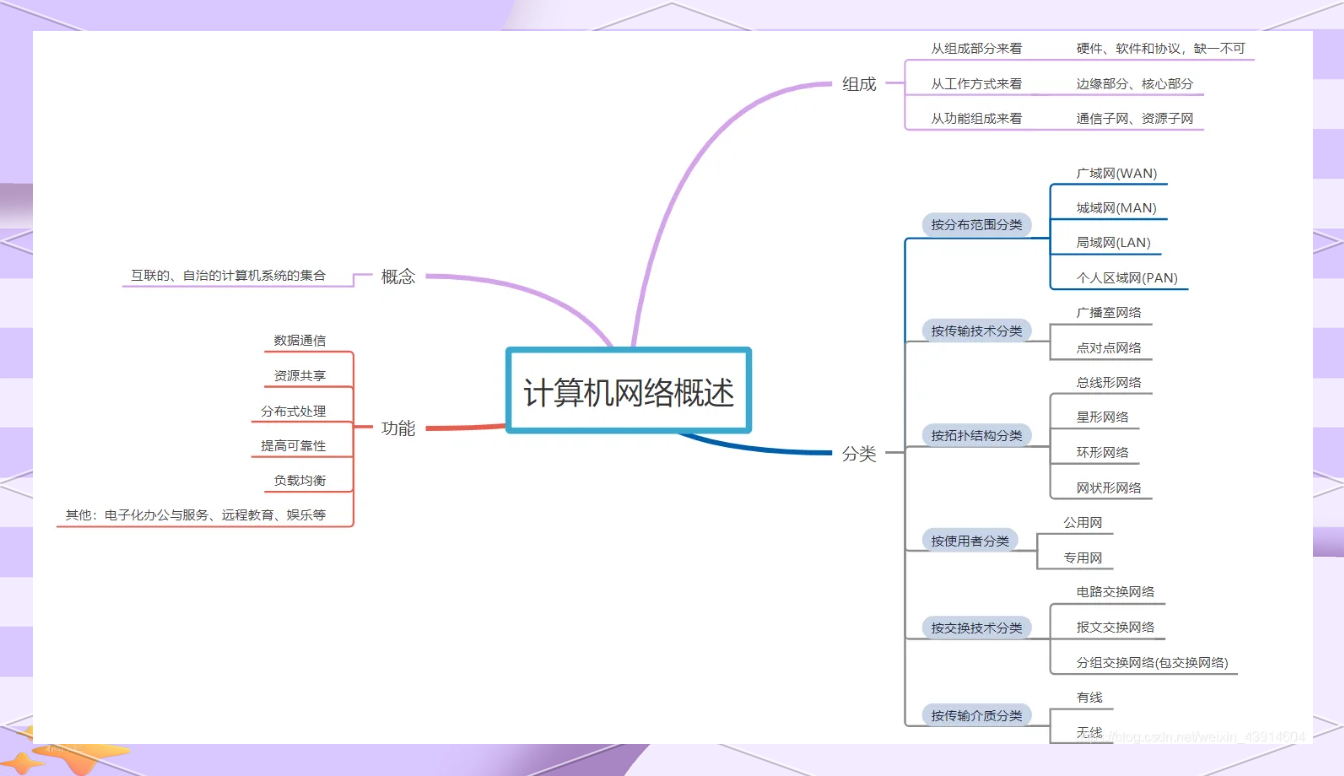Image resolution: width=1344 pixels, height=776 pixels.
Task: Select the 点对点网络 leaf
Action: pyautogui.click(x=1108, y=348)
